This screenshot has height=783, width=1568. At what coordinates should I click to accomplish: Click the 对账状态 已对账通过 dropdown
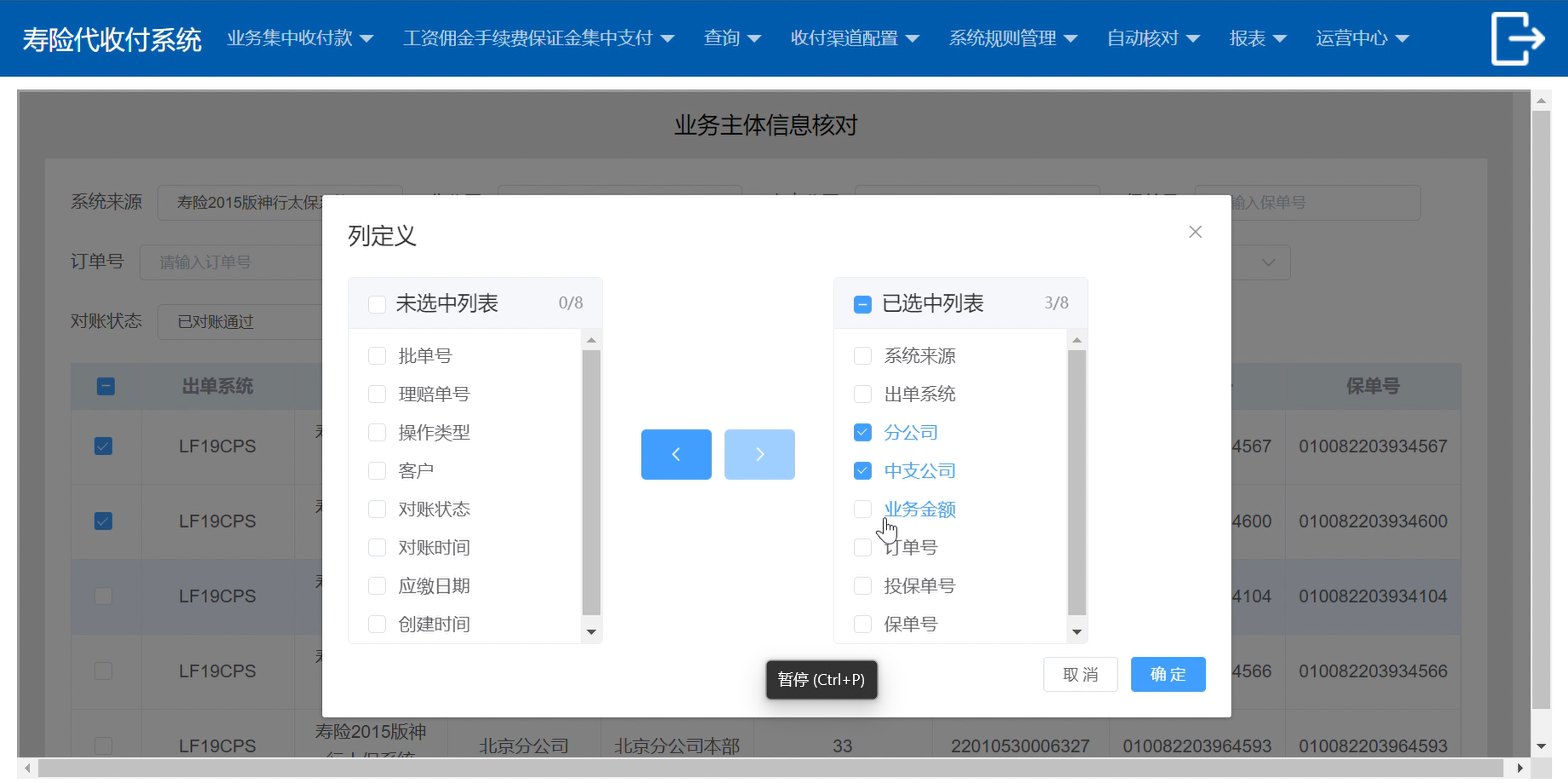pyautogui.click(x=240, y=322)
